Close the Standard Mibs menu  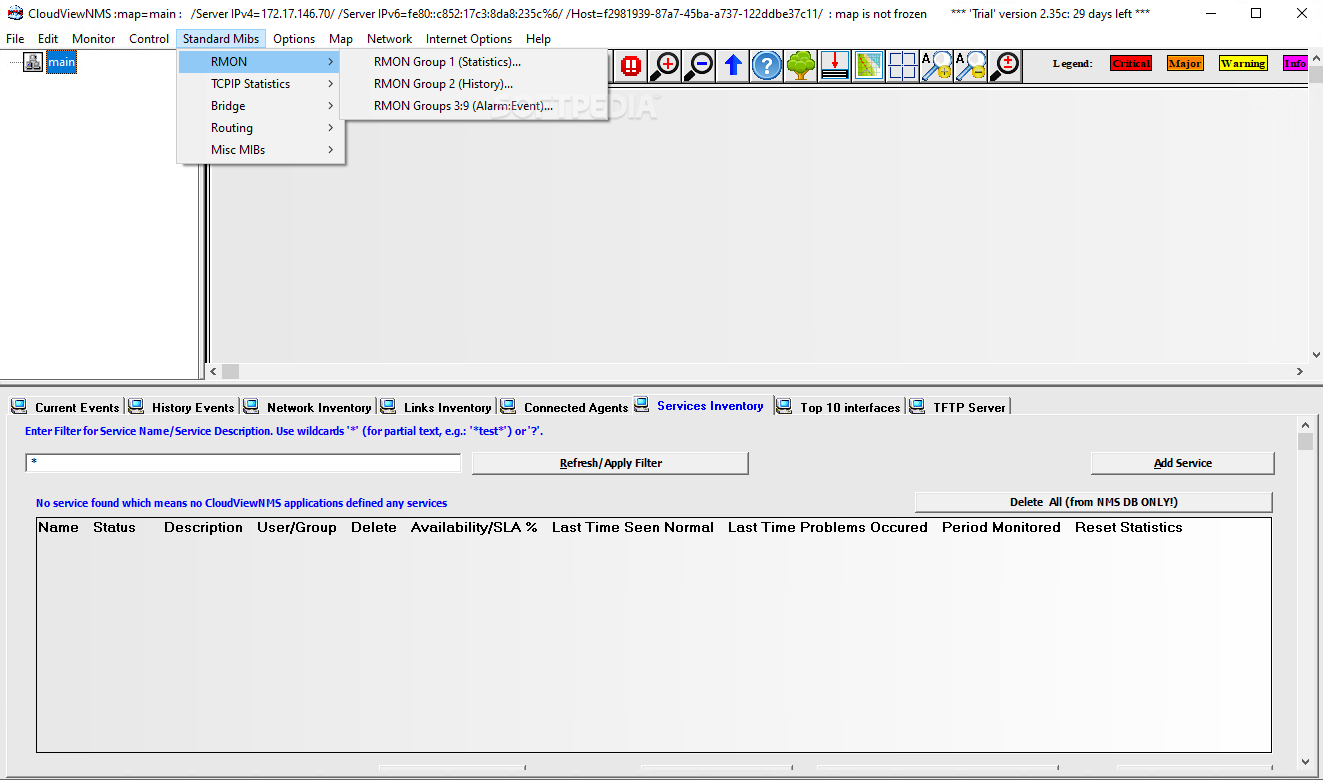tap(221, 39)
